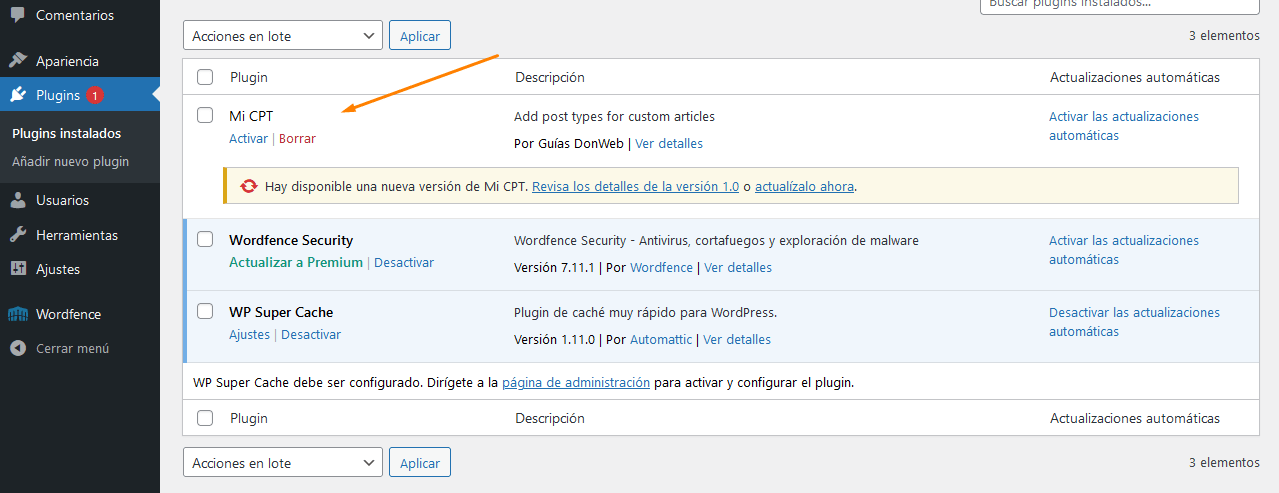The image size is (1279, 493).
Task: Select Plugins instalados in the sidebar
Action: 66,133
